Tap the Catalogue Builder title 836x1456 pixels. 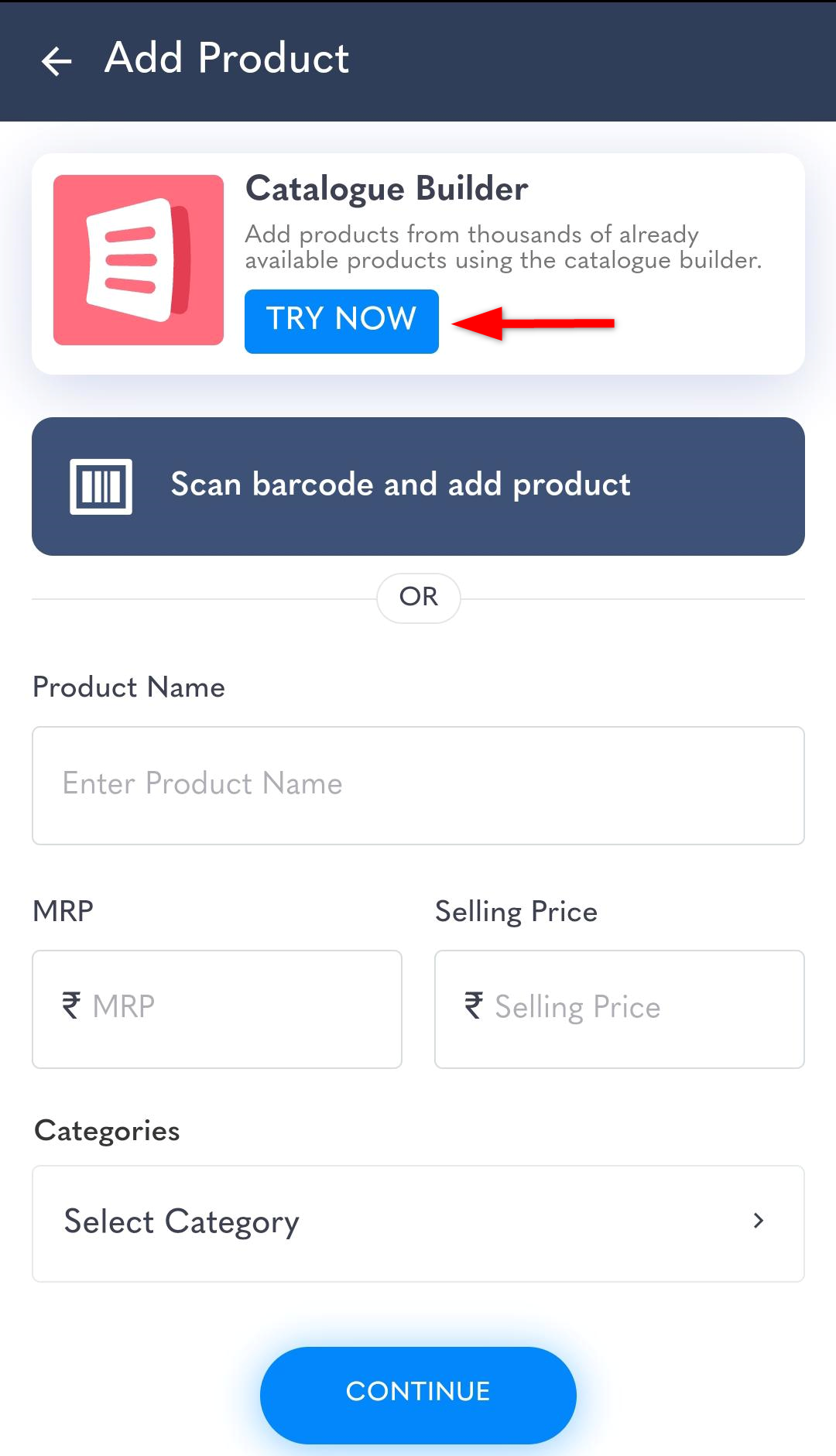tap(387, 189)
